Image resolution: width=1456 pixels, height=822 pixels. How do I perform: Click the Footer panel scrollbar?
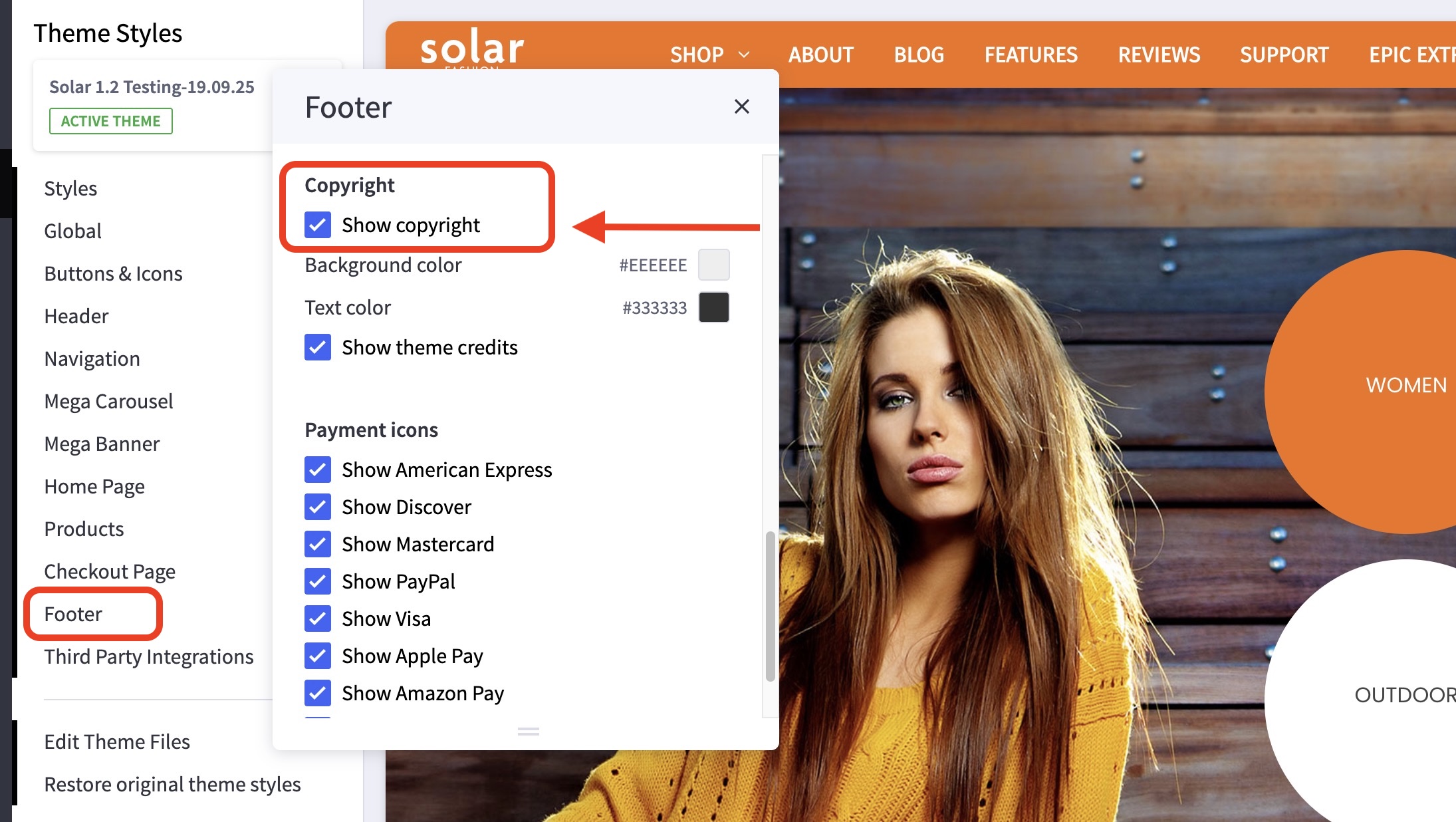[770, 605]
